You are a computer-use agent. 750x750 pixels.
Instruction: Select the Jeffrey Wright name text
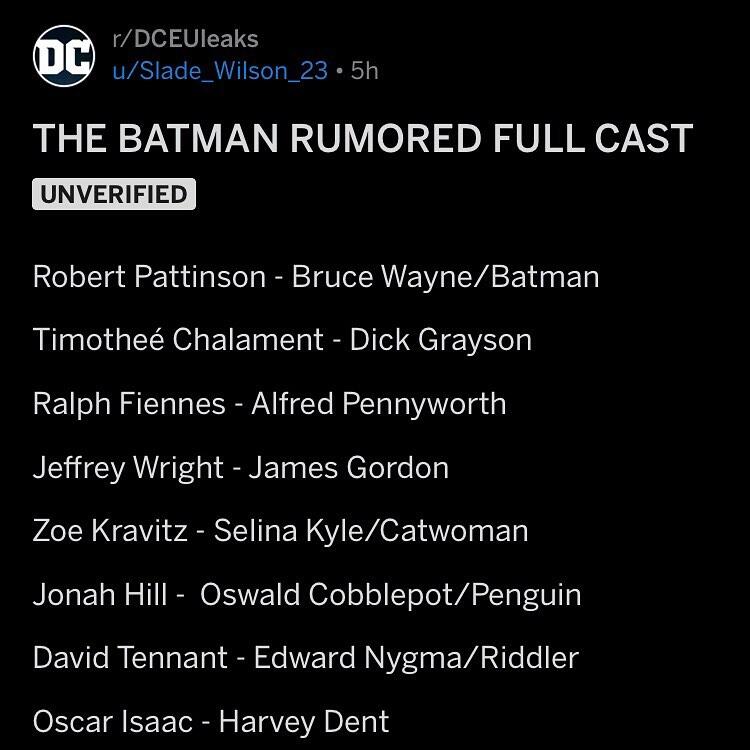click(x=127, y=468)
